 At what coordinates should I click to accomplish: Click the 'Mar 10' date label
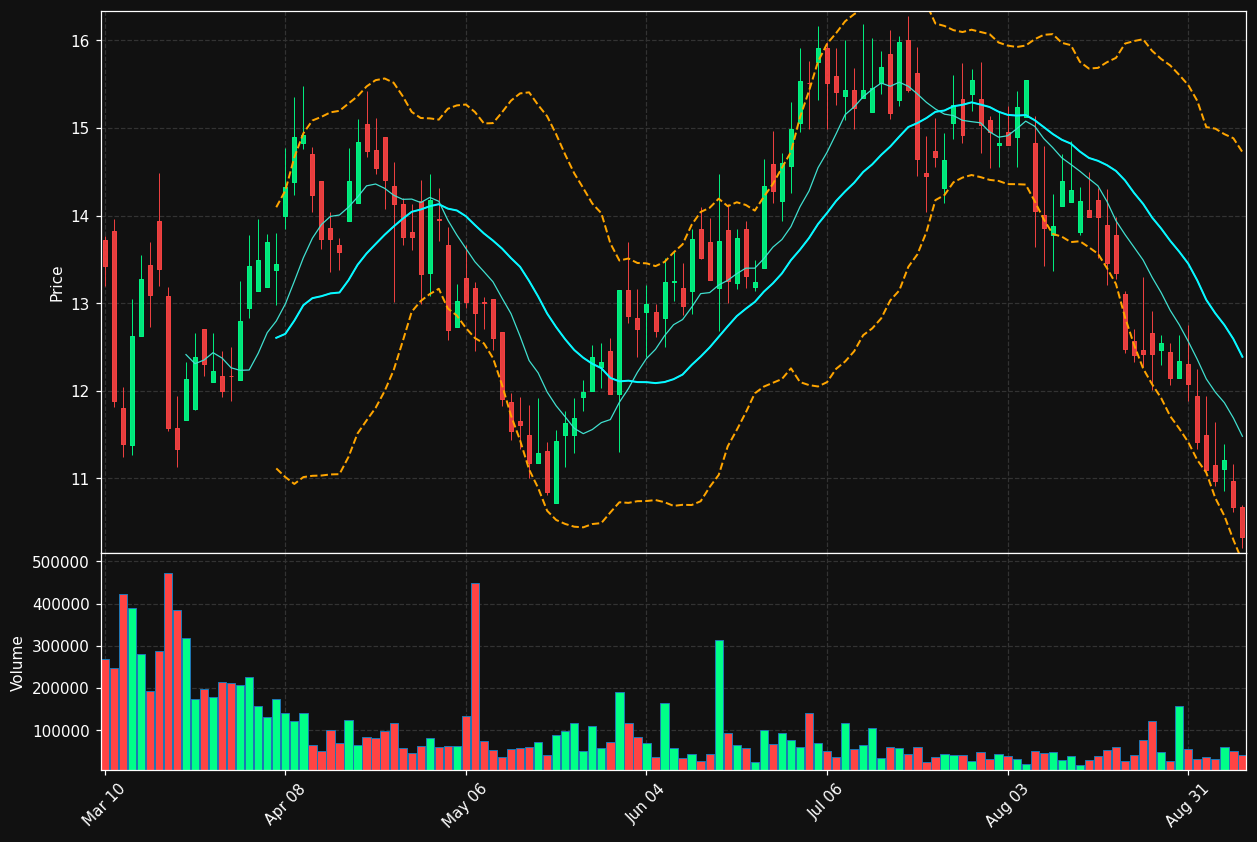(103, 803)
